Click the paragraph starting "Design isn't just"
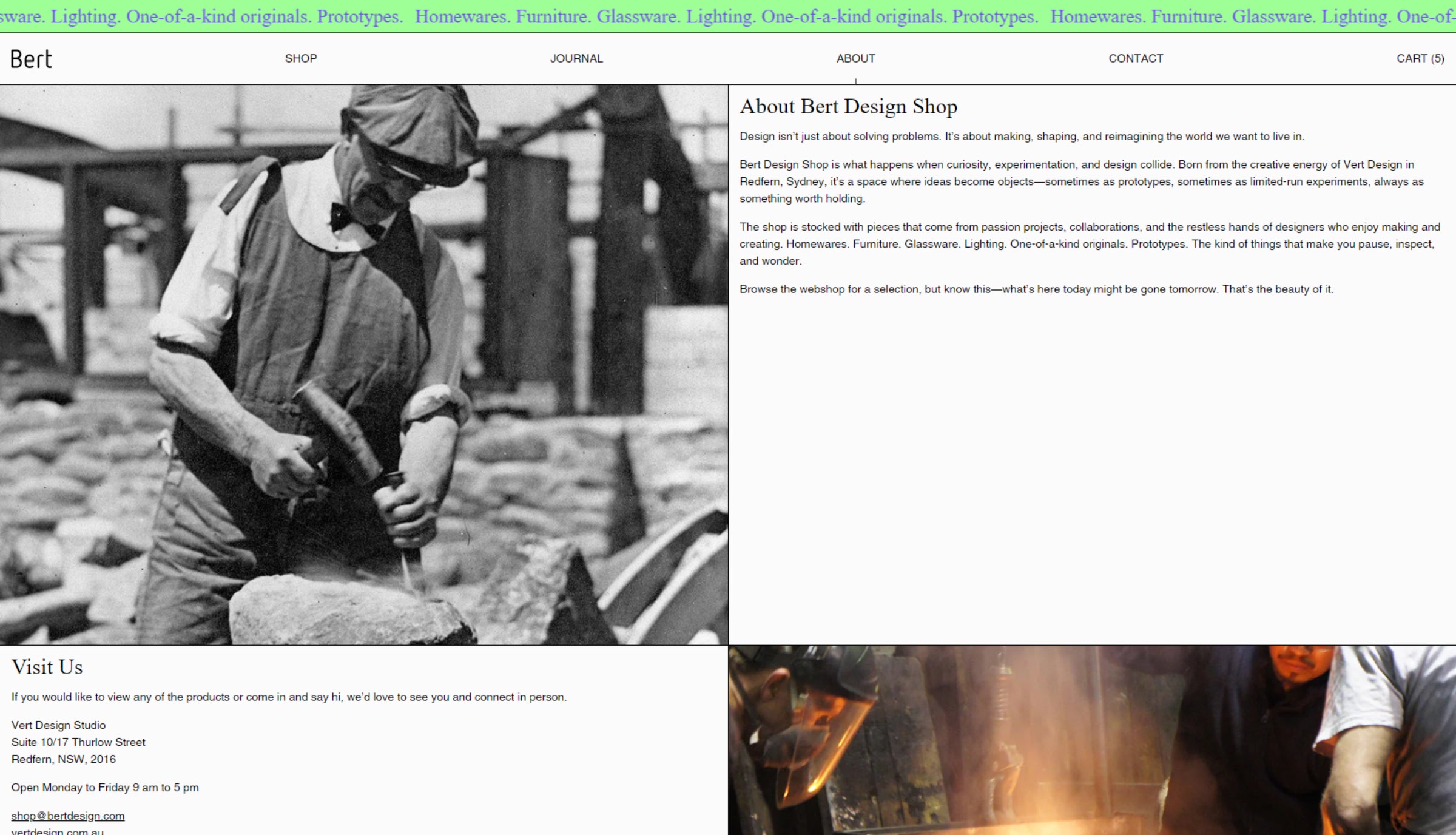 pyautogui.click(x=1021, y=137)
